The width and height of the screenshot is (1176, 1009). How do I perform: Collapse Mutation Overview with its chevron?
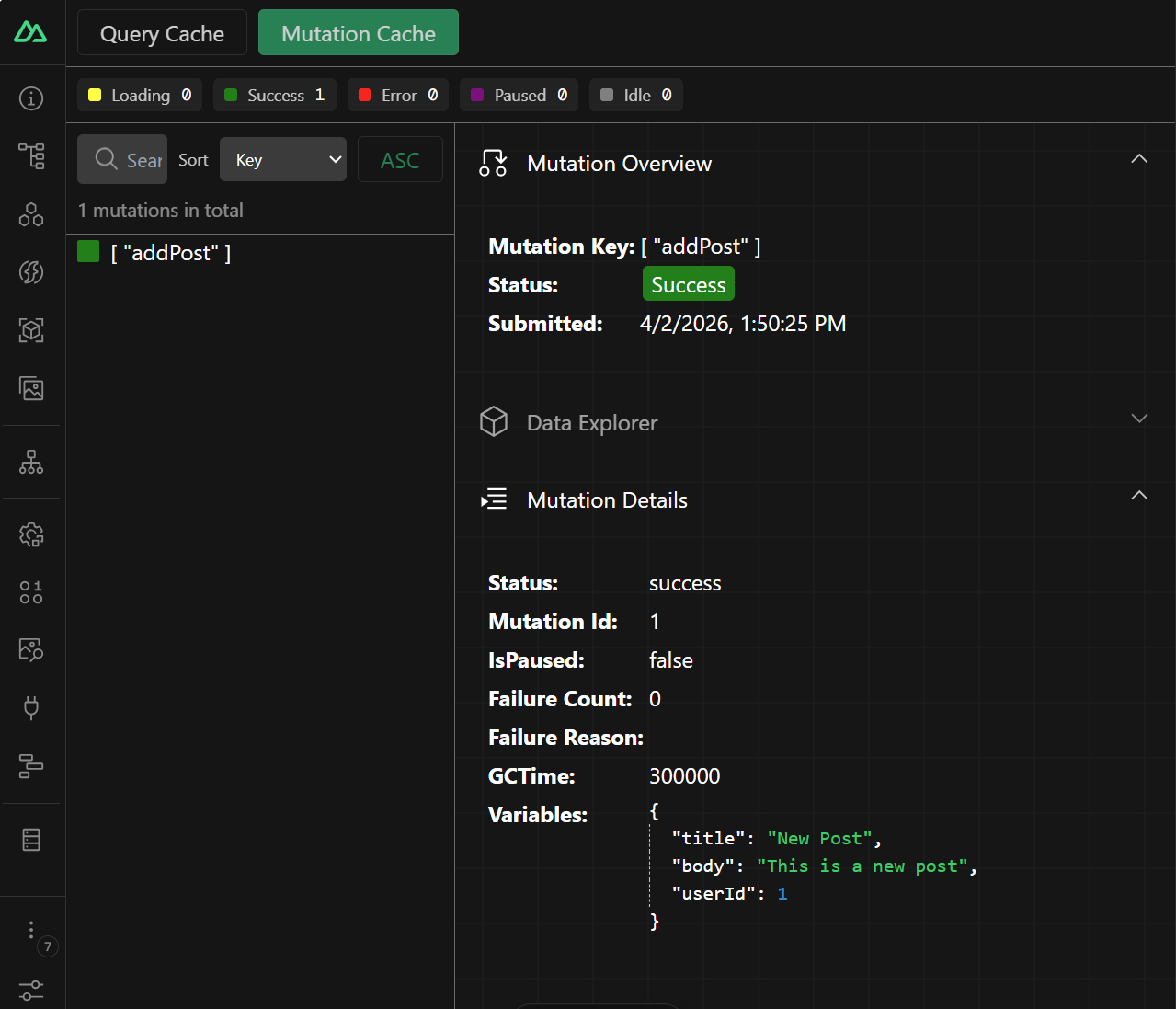coord(1139,159)
